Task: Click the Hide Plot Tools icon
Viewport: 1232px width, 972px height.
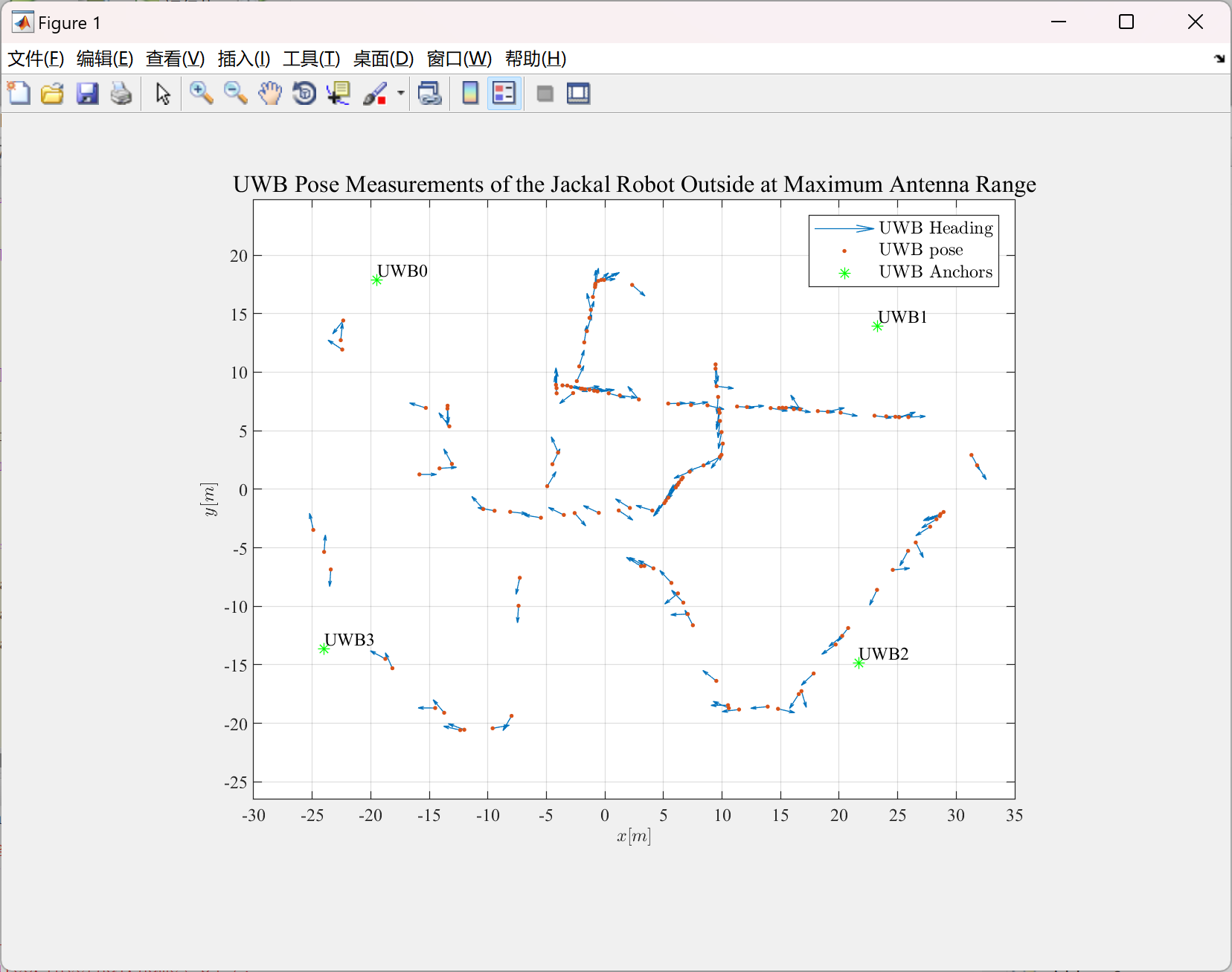Action: 545,94
